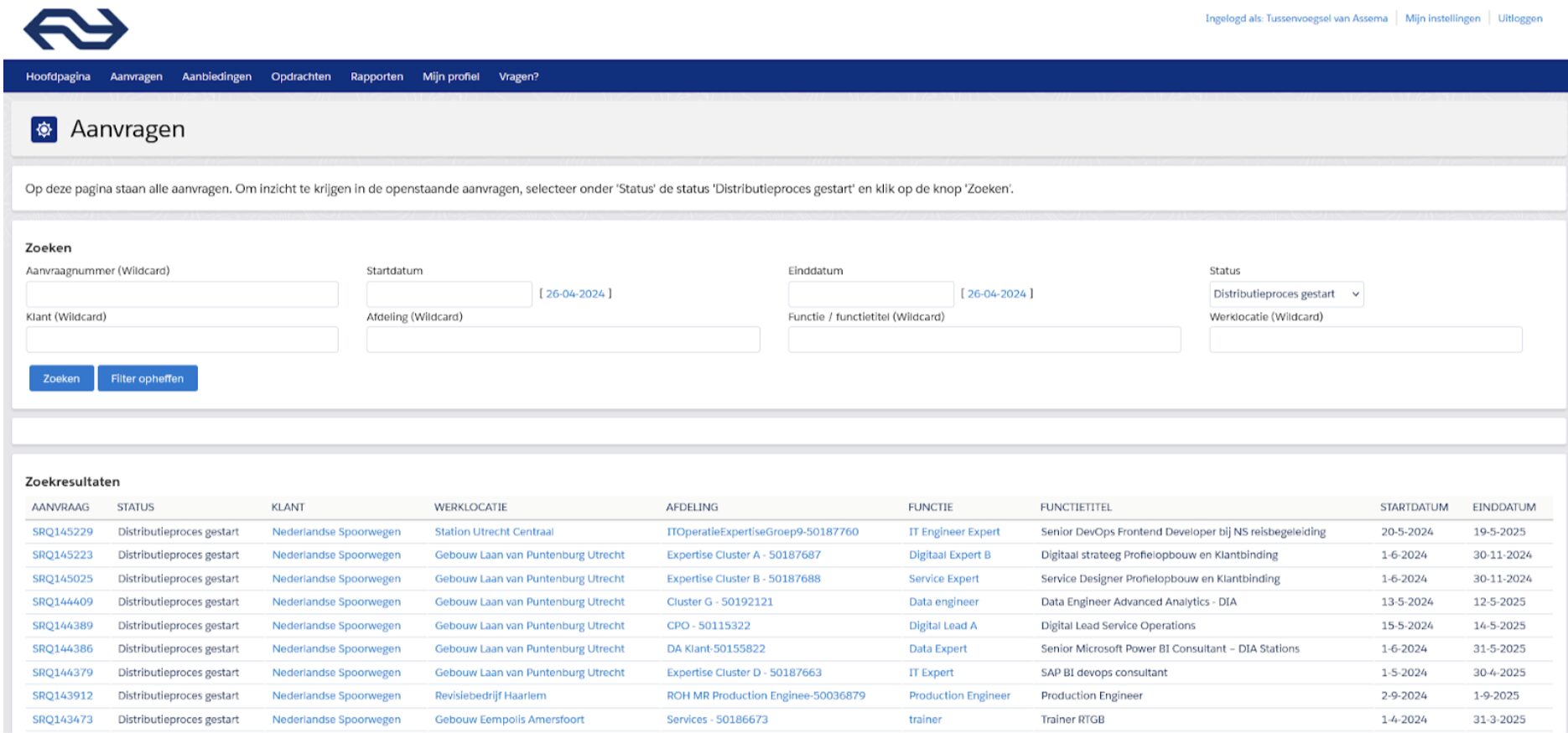Open the Aanvragen menu item

(136, 76)
